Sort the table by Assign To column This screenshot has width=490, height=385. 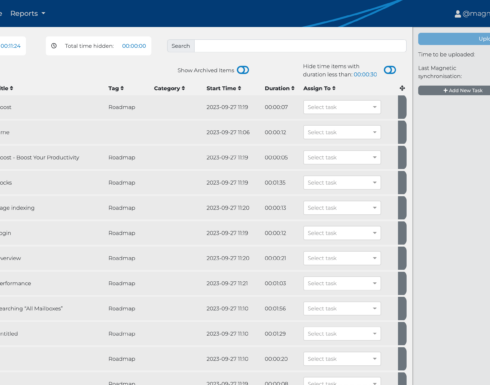319,88
